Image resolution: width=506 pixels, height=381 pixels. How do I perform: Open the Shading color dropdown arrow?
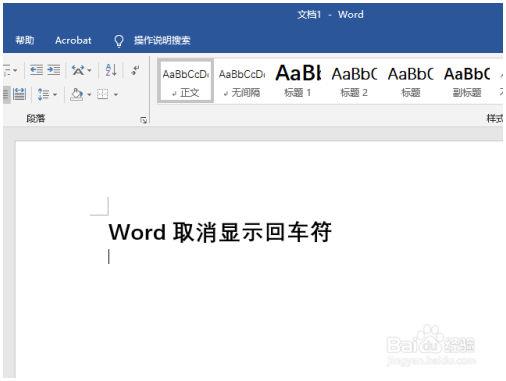(89, 95)
